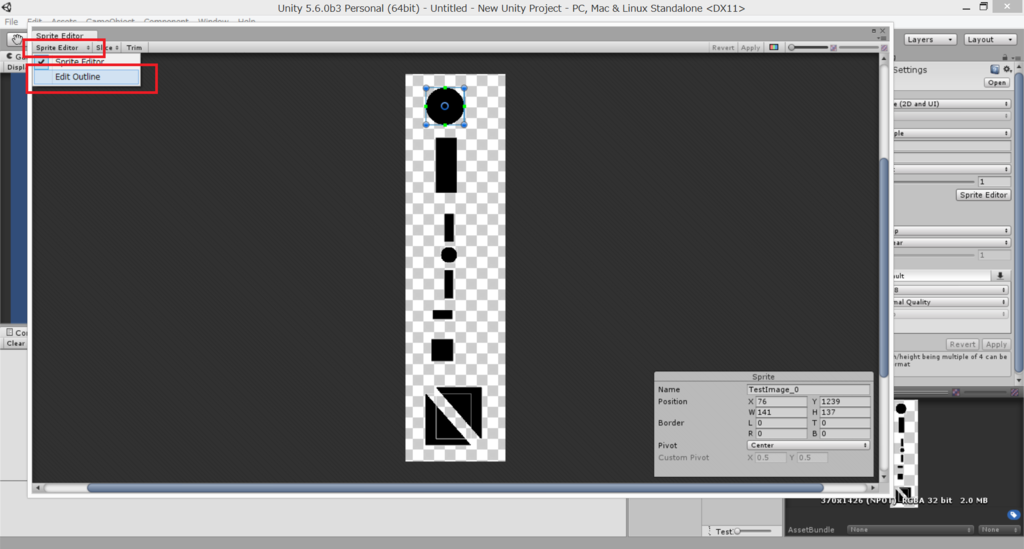Click Revert in the Sprite Editor toolbar
The width and height of the screenshot is (1024, 549).
coord(723,48)
